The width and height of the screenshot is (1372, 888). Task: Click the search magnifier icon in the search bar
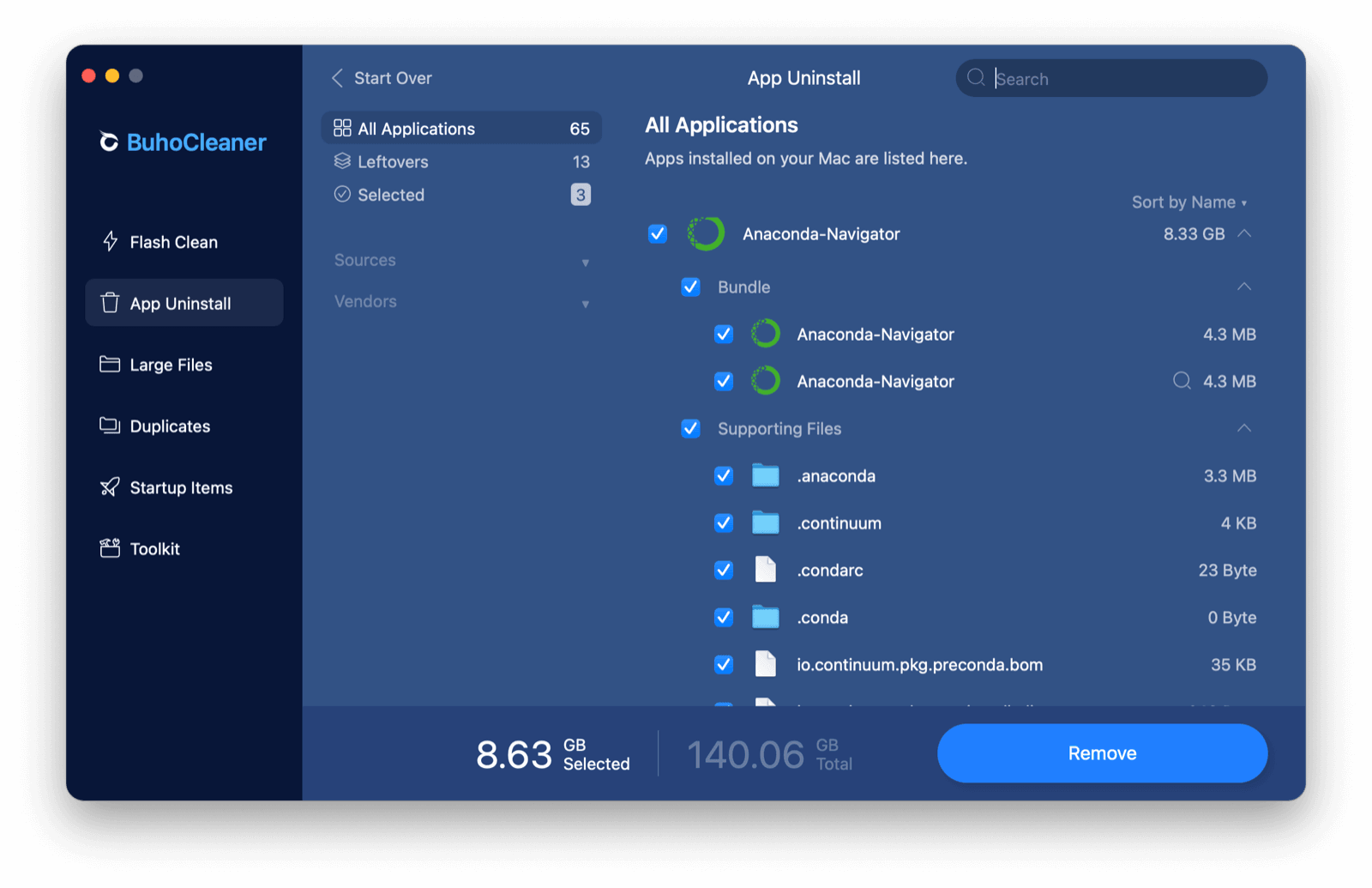point(976,78)
